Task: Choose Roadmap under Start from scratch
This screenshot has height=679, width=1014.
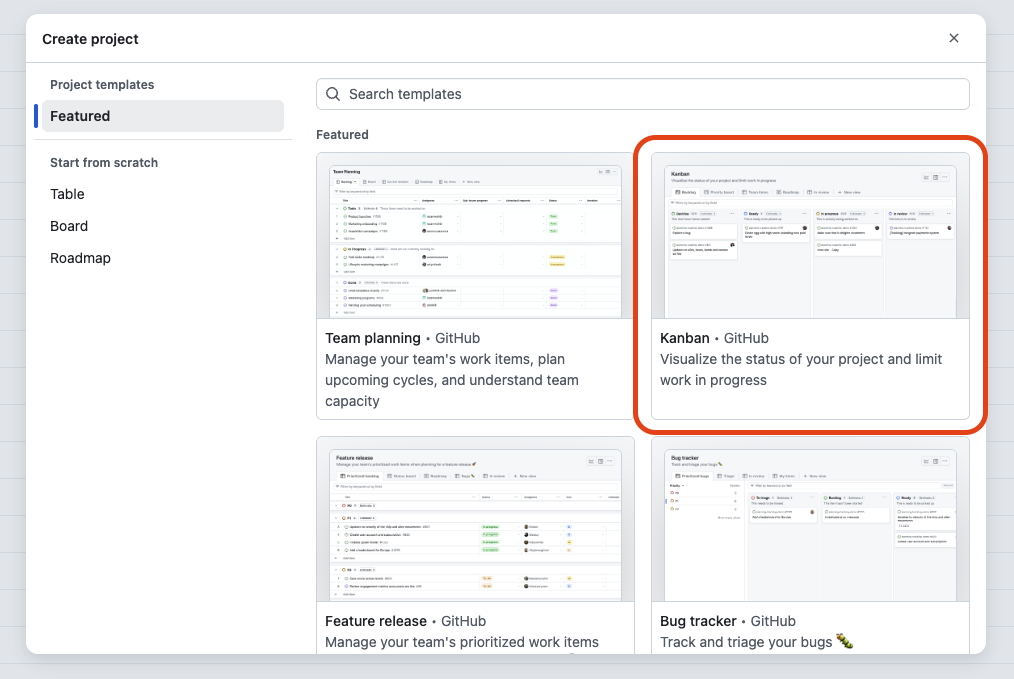Action: pos(80,258)
